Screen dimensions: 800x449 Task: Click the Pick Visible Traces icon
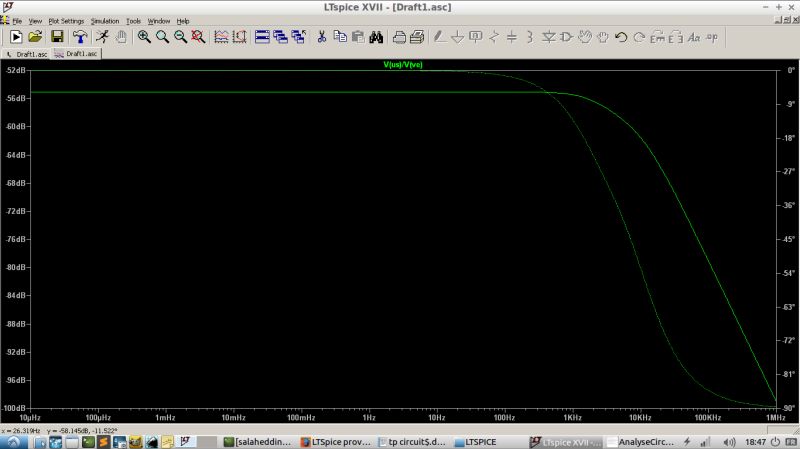coord(221,37)
